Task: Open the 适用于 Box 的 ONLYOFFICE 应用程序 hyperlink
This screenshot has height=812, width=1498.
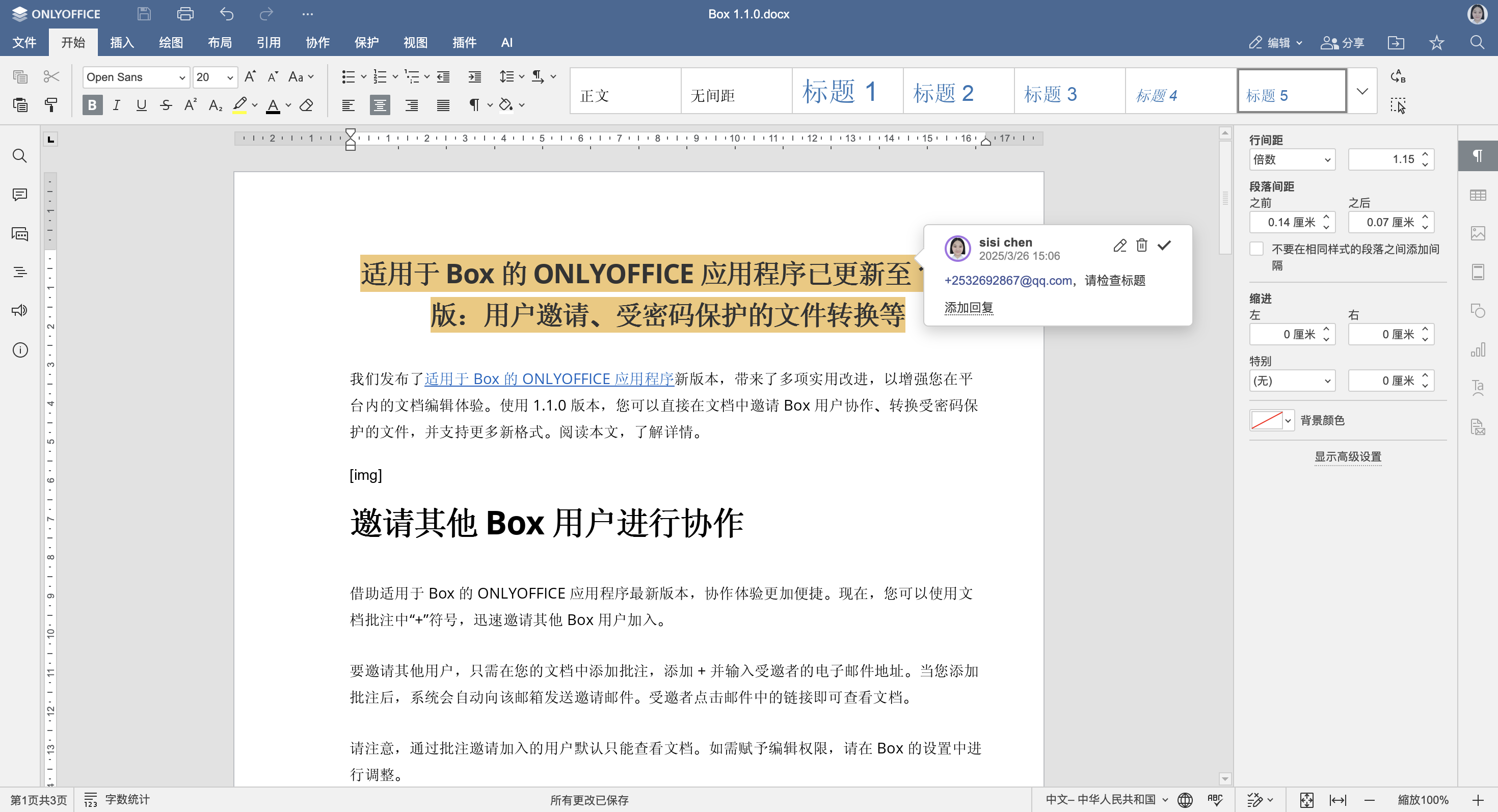Action: tap(549, 379)
